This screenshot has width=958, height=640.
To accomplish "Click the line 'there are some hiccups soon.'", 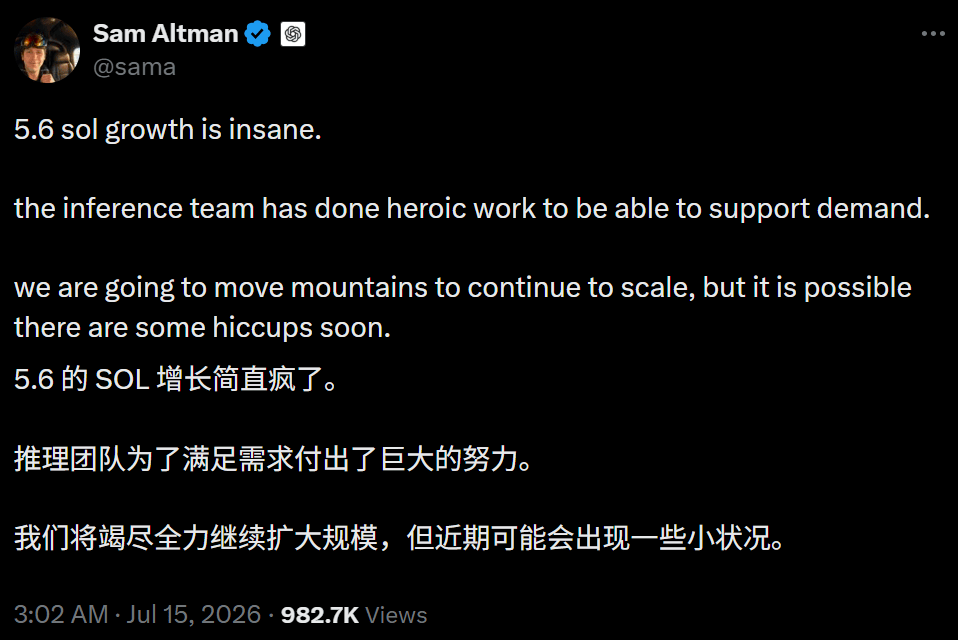I will click(202, 328).
